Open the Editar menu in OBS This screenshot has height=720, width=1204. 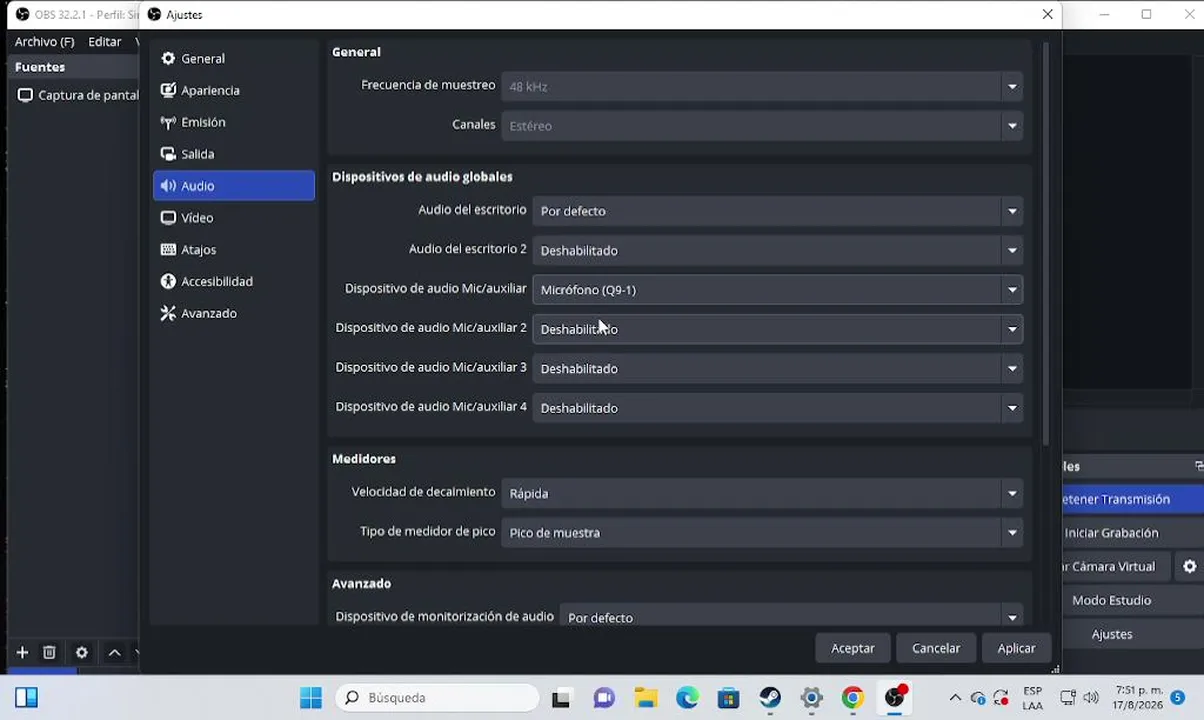click(104, 42)
